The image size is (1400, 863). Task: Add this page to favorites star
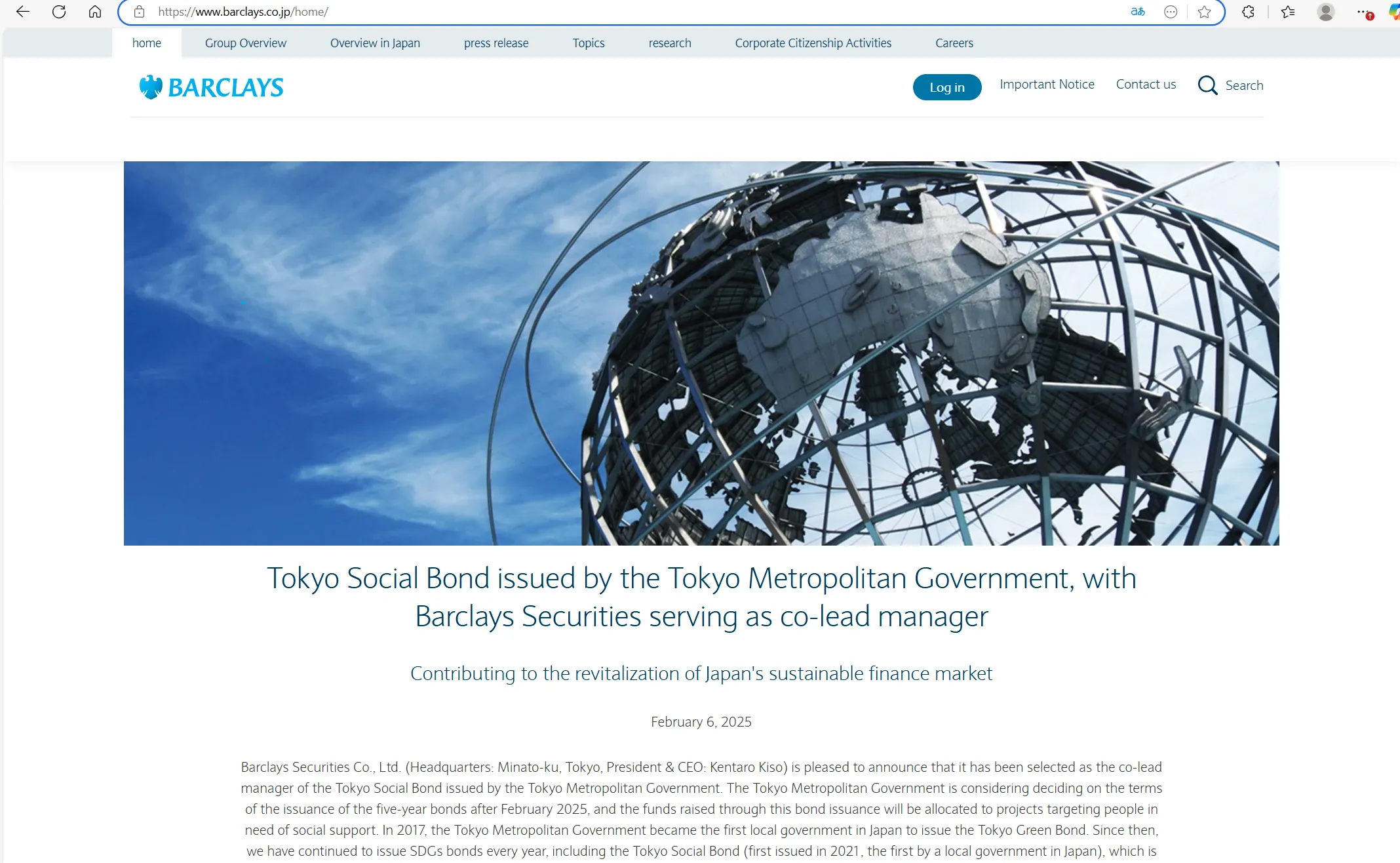pyautogui.click(x=1204, y=12)
